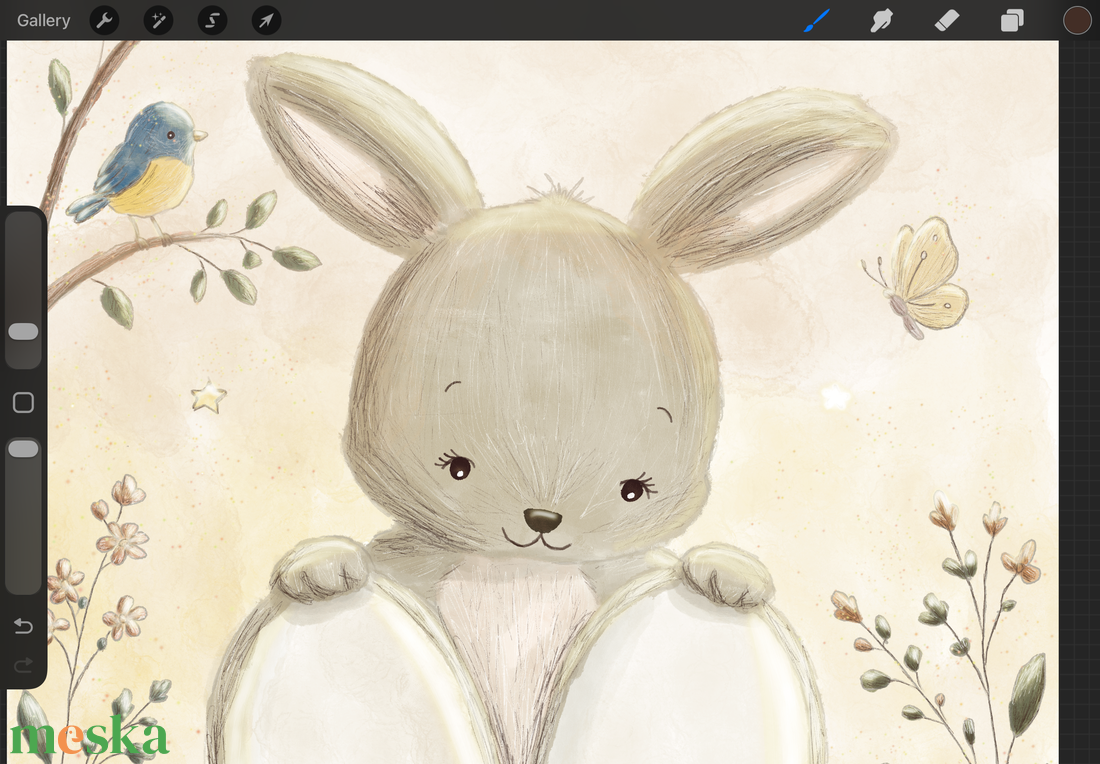This screenshot has width=1100, height=764.
Task: Open the Actions wrench menu
Action: click(105, 20)
